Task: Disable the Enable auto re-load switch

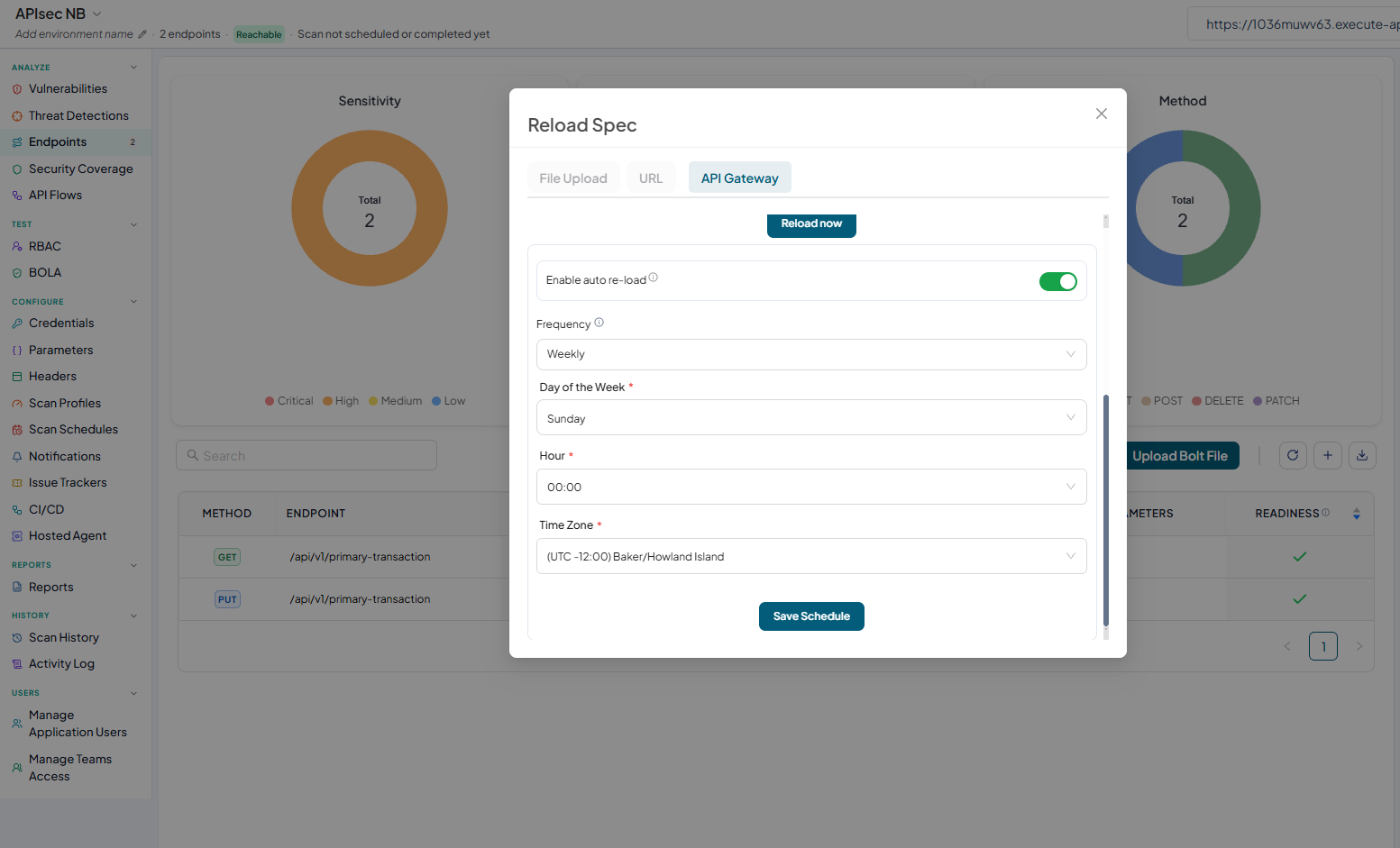Action: coord(1058,281)
